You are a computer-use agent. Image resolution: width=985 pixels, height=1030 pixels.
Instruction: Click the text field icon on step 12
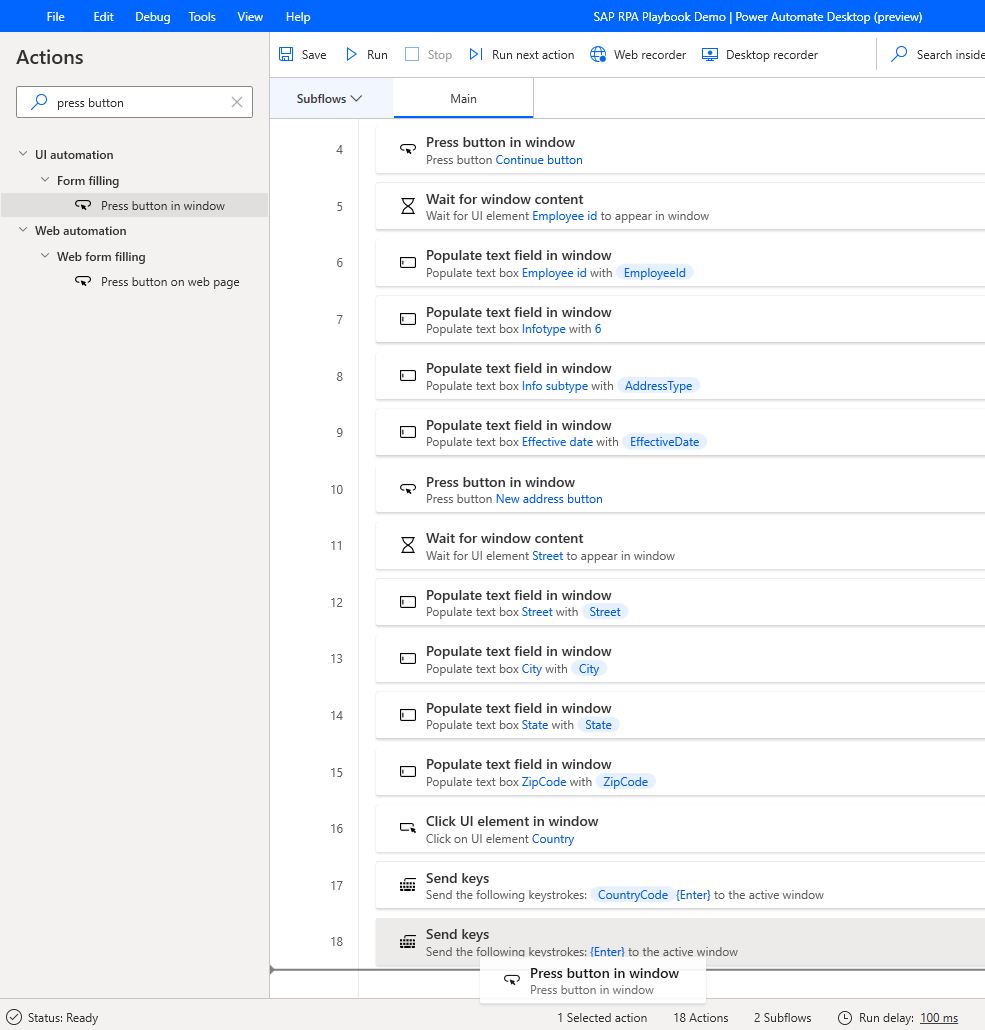(x=408, y=602)
